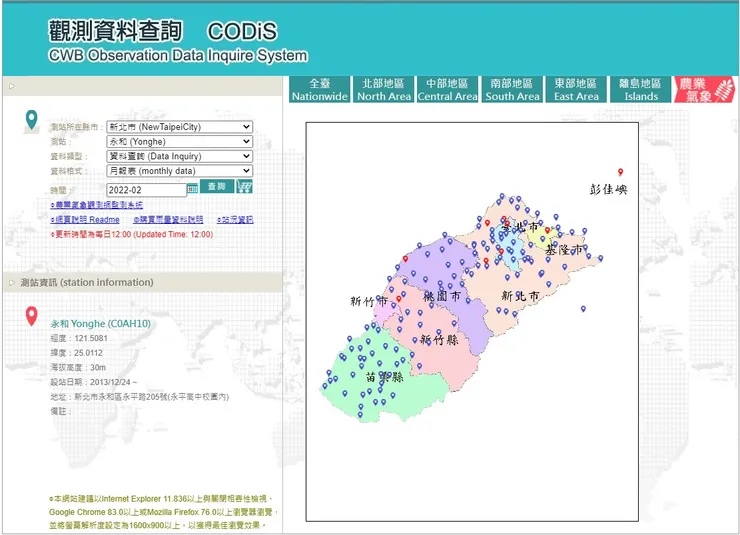Select the lone blue marker offshore east of 新北市
Image resolution: width=740 pixels, height=535 pixels.
pyautogui.click(x=583, y=309)
